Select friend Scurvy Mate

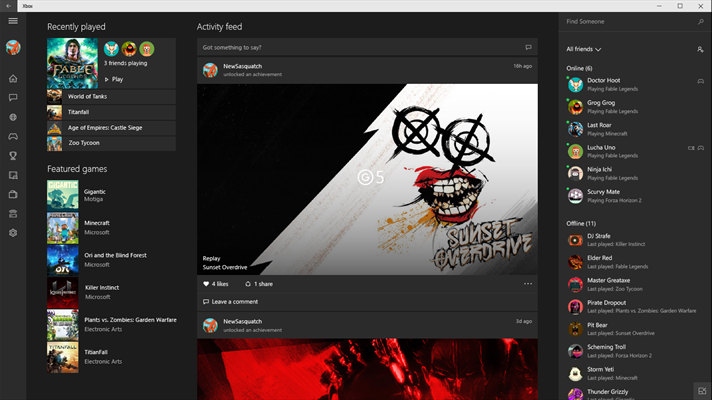coord(635,196)
